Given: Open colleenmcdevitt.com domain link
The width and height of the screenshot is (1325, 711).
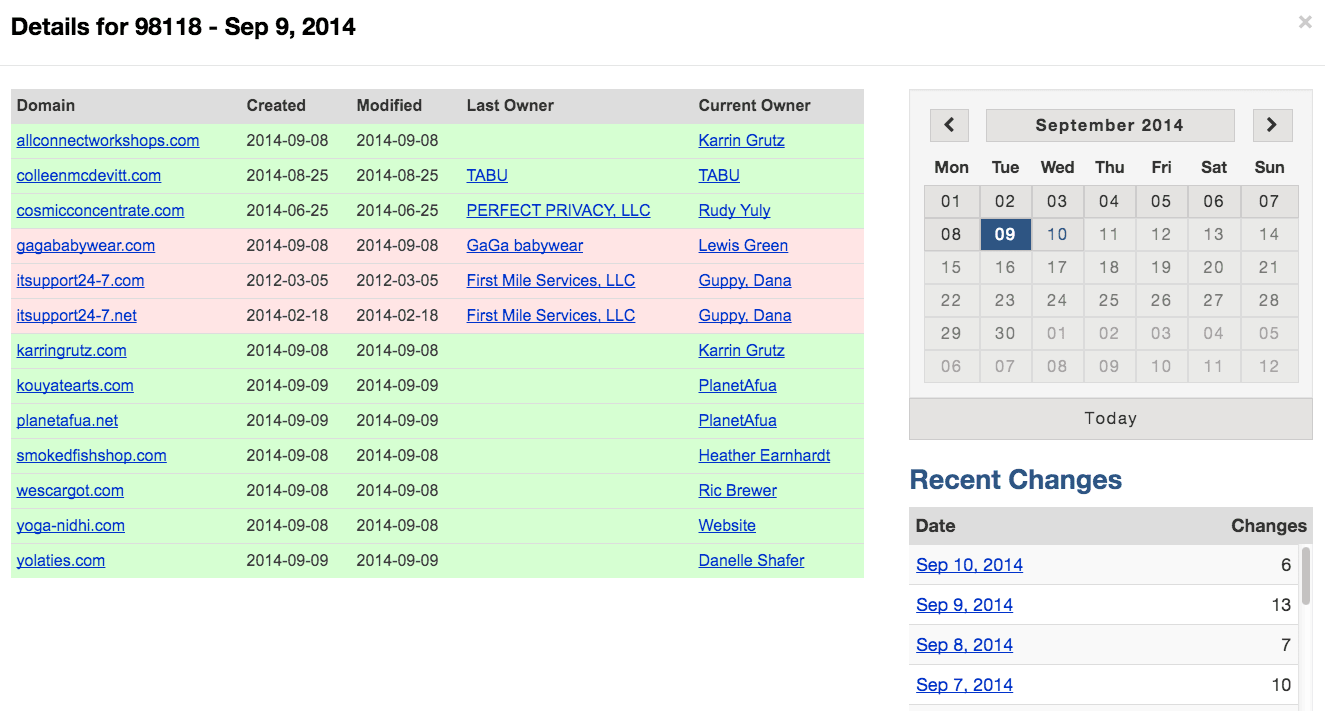Looking at the screenshot, I should click(89, 175).
